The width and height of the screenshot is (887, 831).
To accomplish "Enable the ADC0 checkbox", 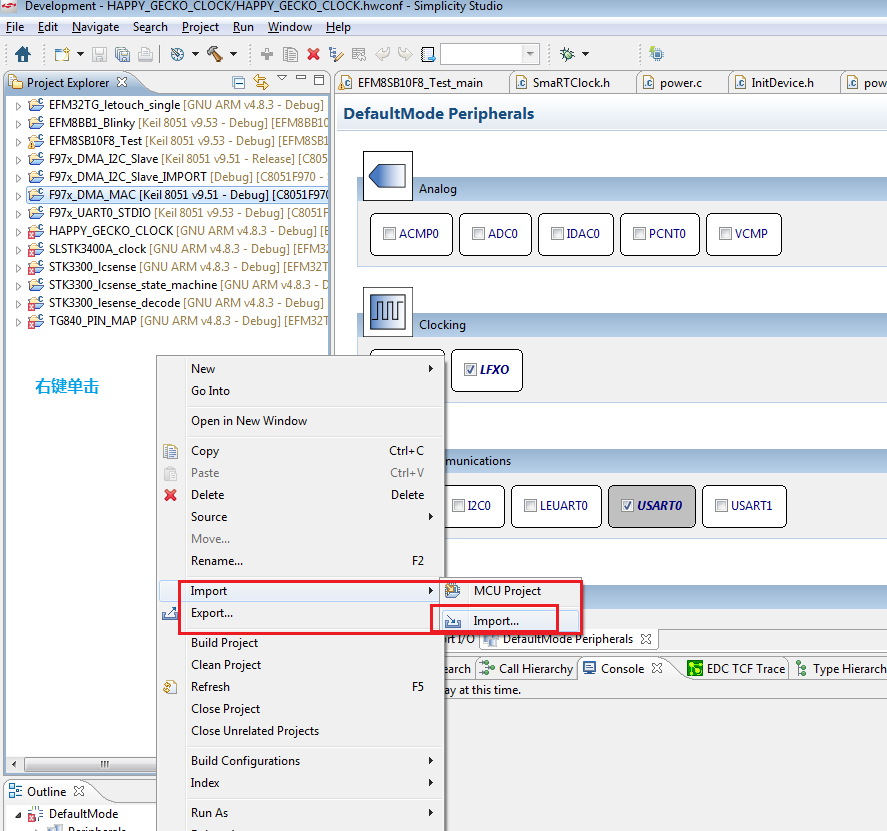I will point(479,234).
